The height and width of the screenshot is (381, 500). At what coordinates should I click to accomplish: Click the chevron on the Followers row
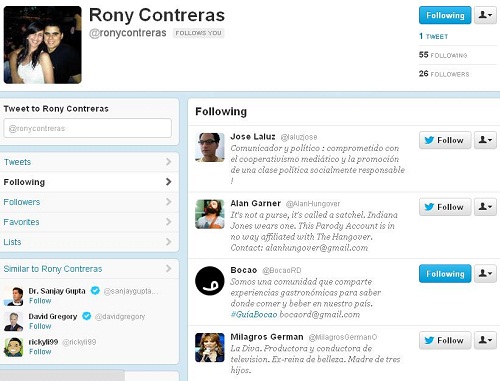pyautogui.click(x=169, y=202)
